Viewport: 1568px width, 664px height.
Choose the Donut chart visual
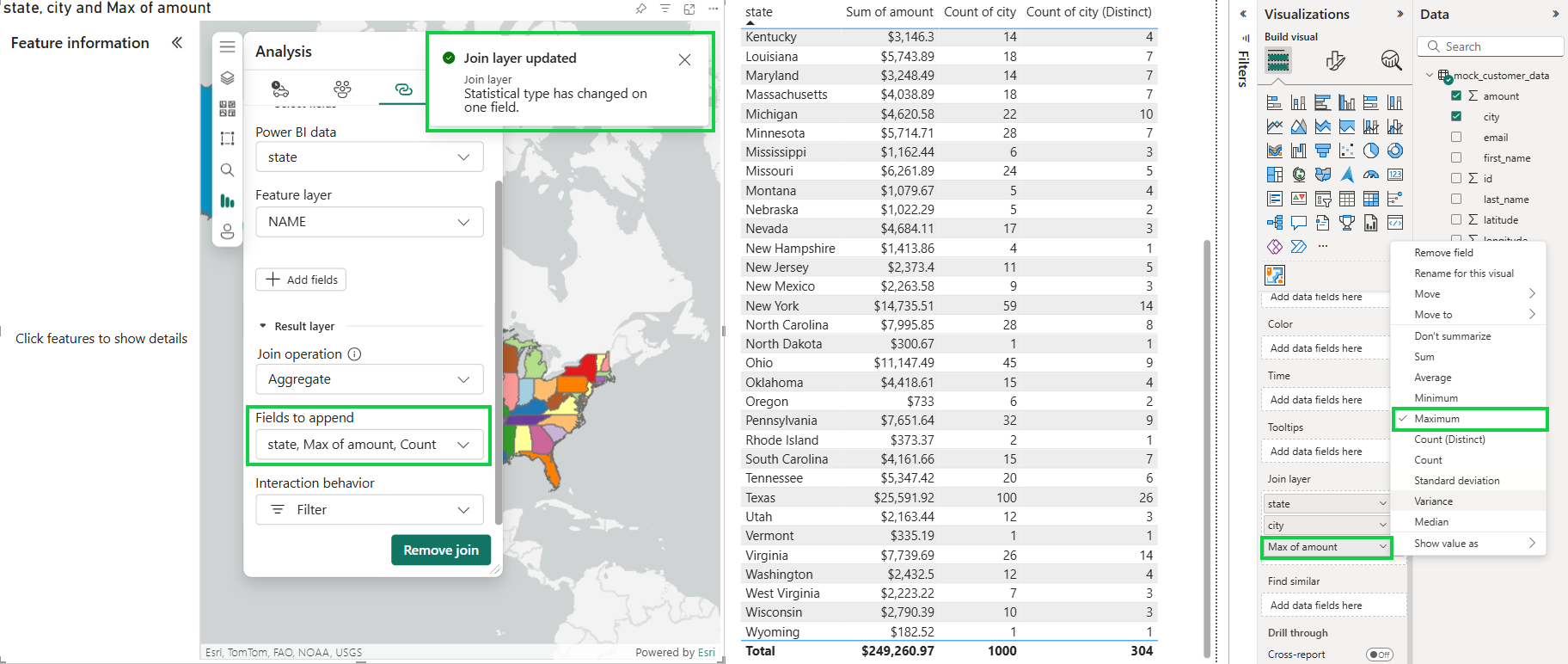click(x=1395, y=151)
